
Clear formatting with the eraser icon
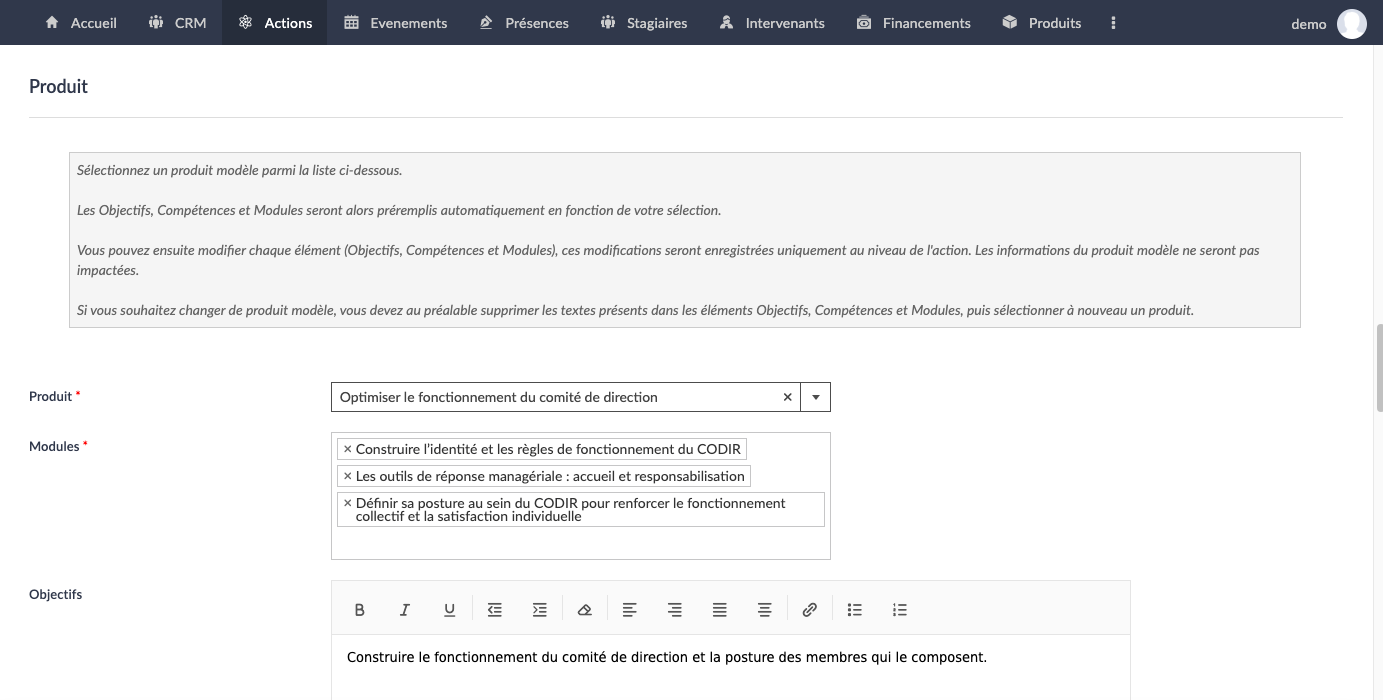pyautogui.click(x=585, y=609)
